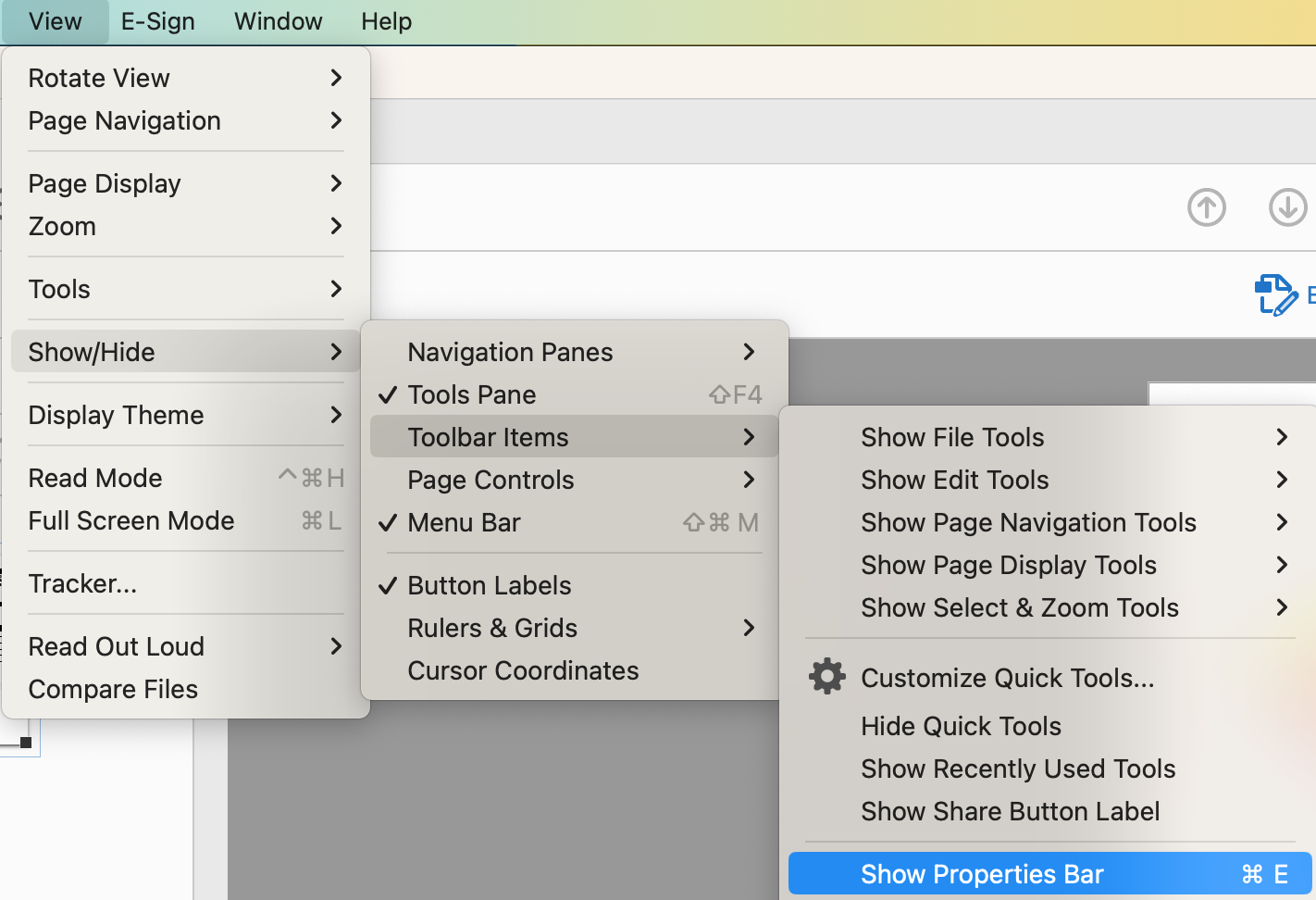Click the up arrow navigation icon
The image size is (1316, 900).
point(1206,207)
